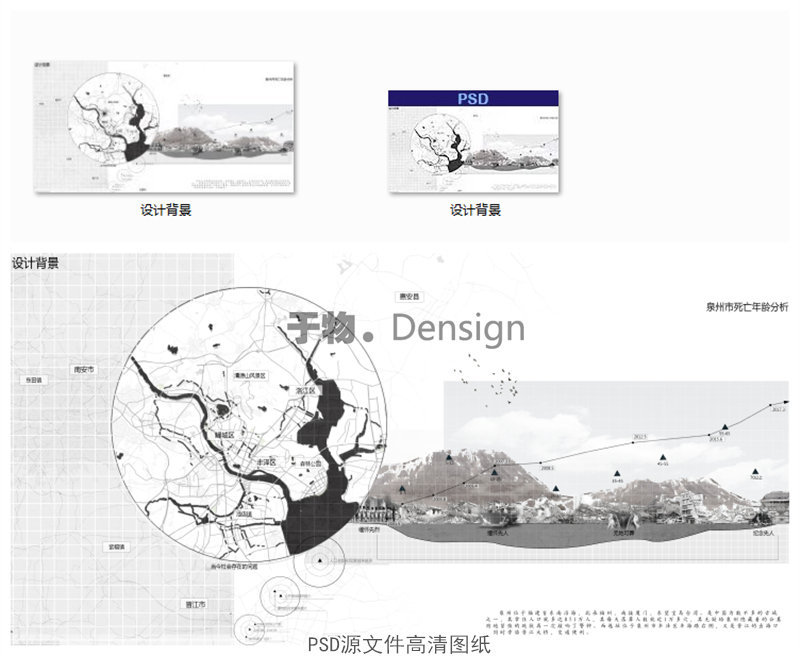Select the 丰泽区 label inside the circle map
The height and width of the screenshot is (656, 800).
265,463
